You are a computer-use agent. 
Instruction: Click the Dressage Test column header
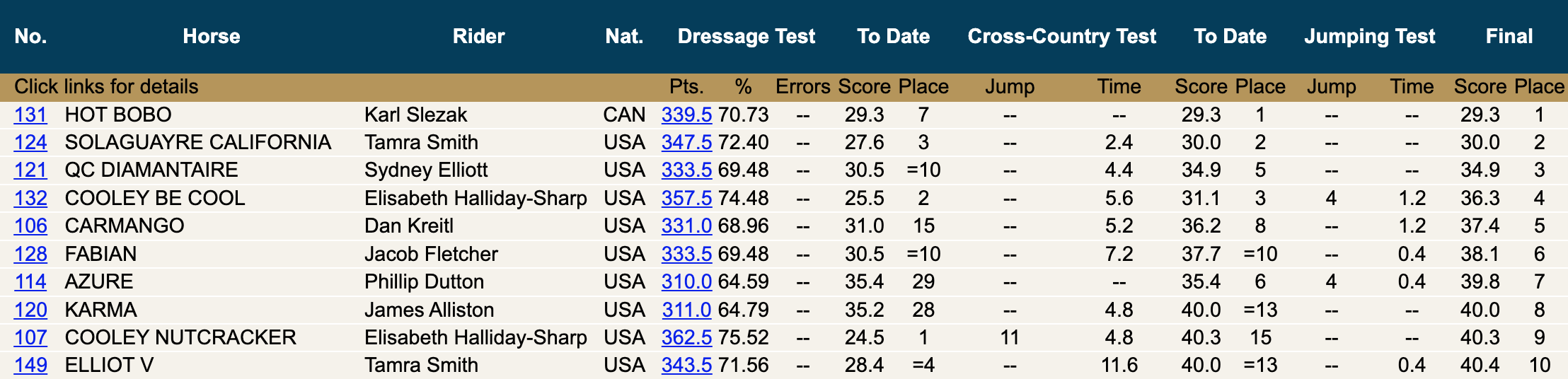(x=746, y=36)
